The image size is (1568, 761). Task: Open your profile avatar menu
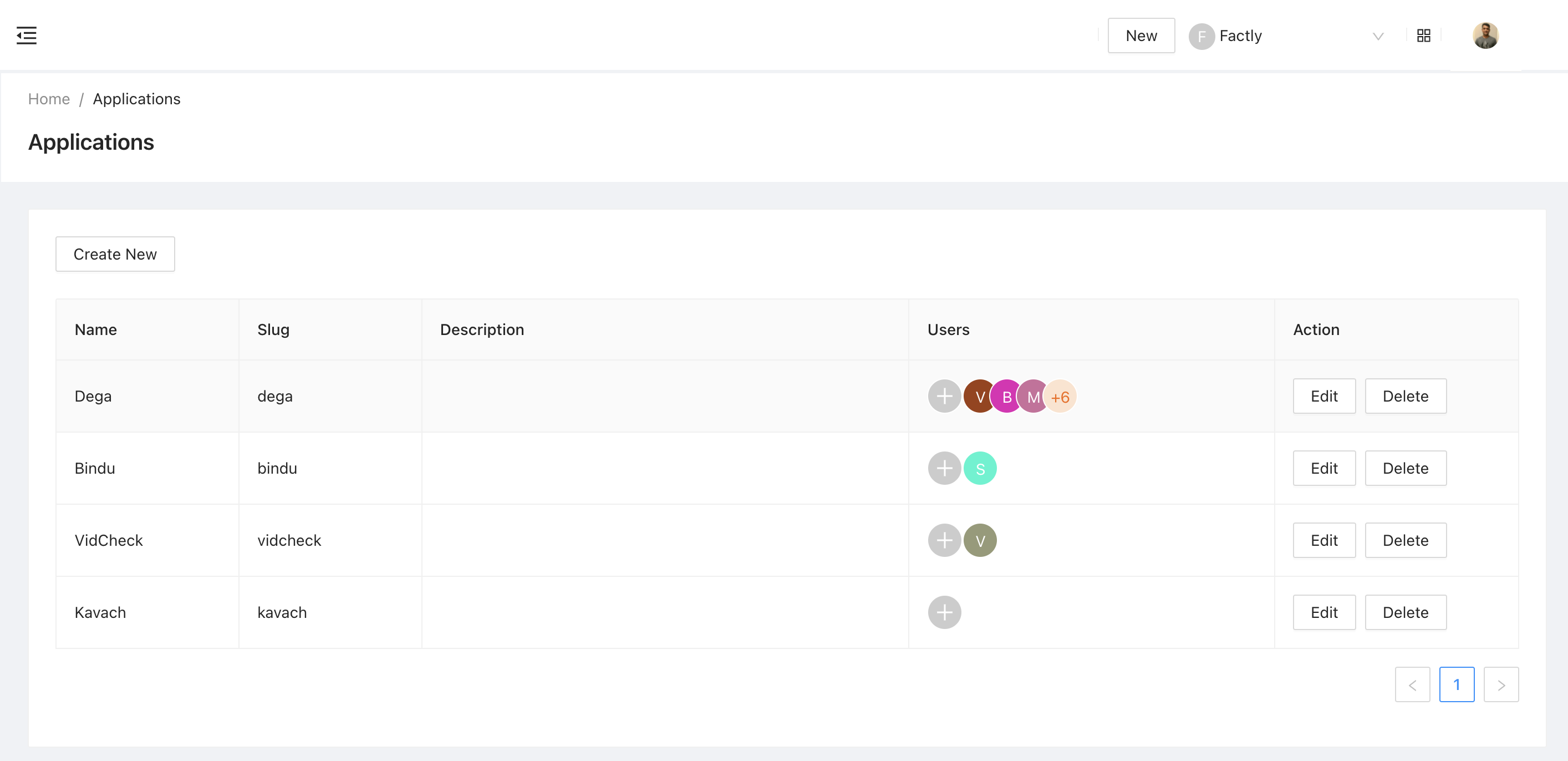1485,35
